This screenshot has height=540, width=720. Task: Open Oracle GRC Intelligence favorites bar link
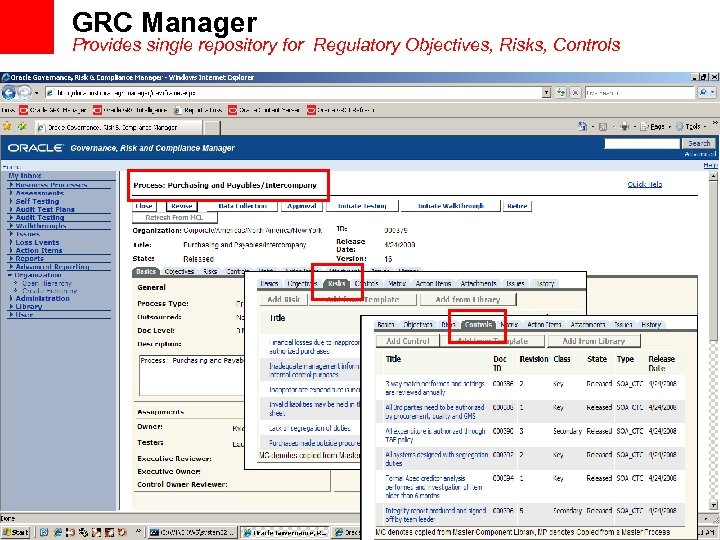tap(129, 110)
